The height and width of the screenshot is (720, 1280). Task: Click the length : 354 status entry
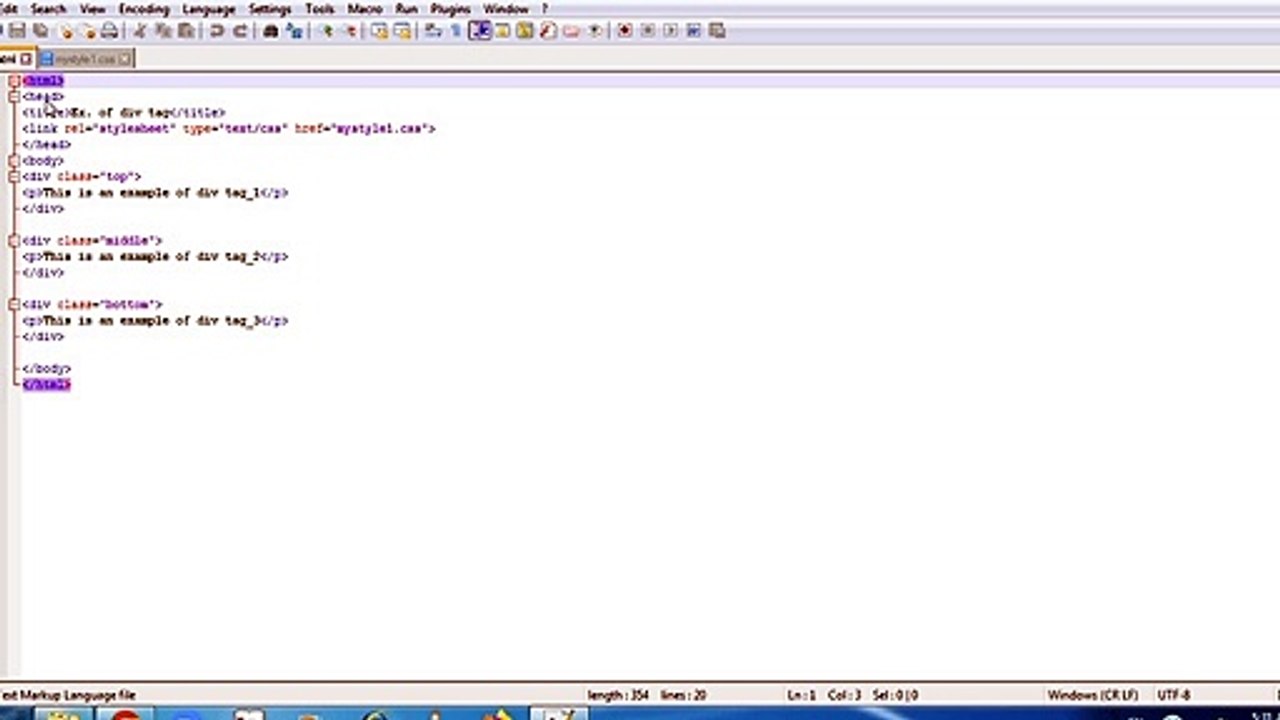pos(620,695)
